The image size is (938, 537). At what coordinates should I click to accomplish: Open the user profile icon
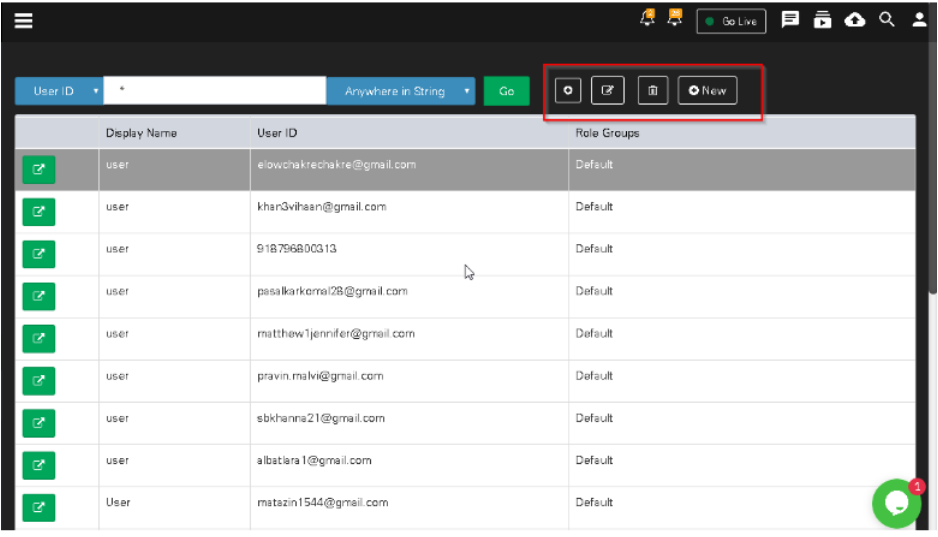tap(919, 20)
